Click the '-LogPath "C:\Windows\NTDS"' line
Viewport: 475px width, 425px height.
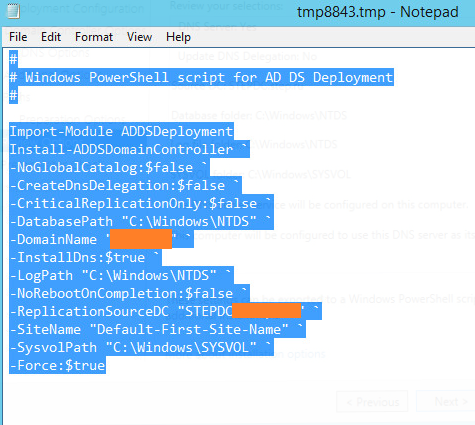[x=121, y=275]
